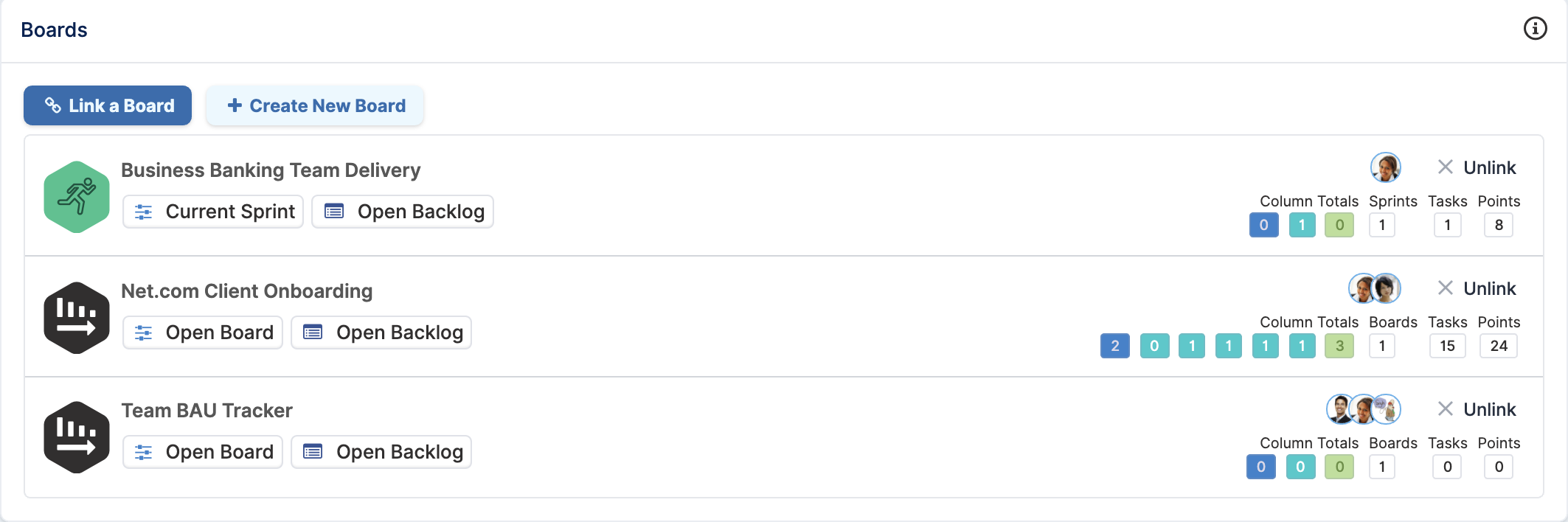This screenshot has height=522, width=1568.
Task: Click the stacked avatars on Team BAU Tracker
Action: (1363, 409)
